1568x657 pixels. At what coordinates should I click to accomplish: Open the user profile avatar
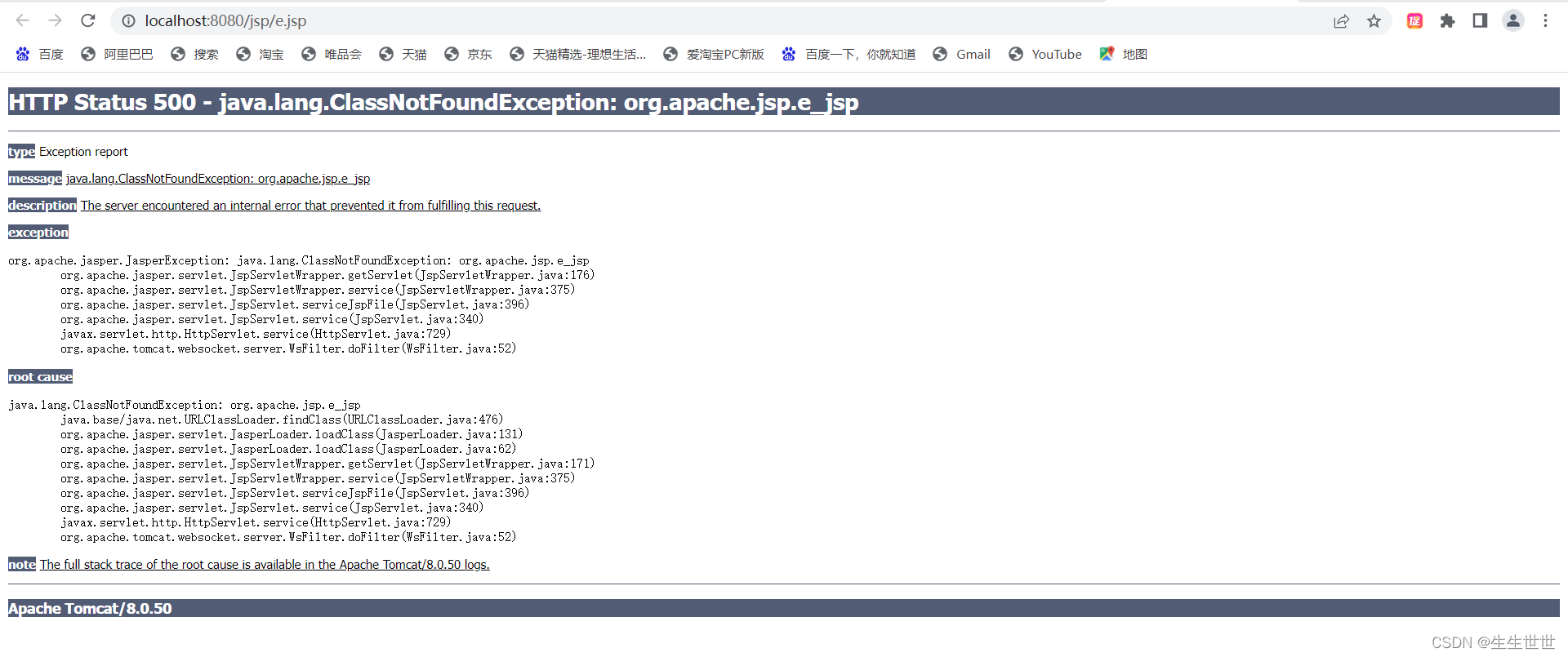tap(1512, 21)
